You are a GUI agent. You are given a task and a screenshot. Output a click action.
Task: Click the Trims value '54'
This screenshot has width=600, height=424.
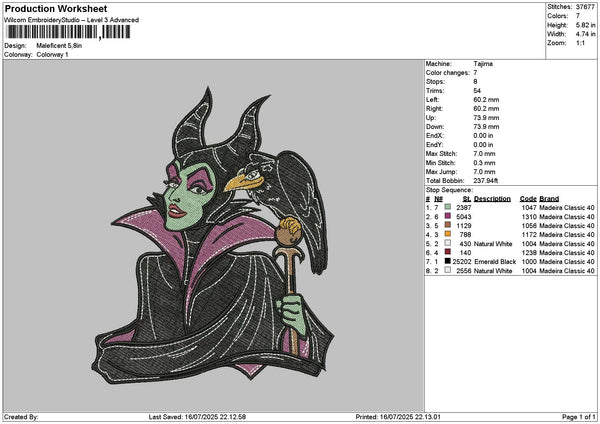[477, 91]
